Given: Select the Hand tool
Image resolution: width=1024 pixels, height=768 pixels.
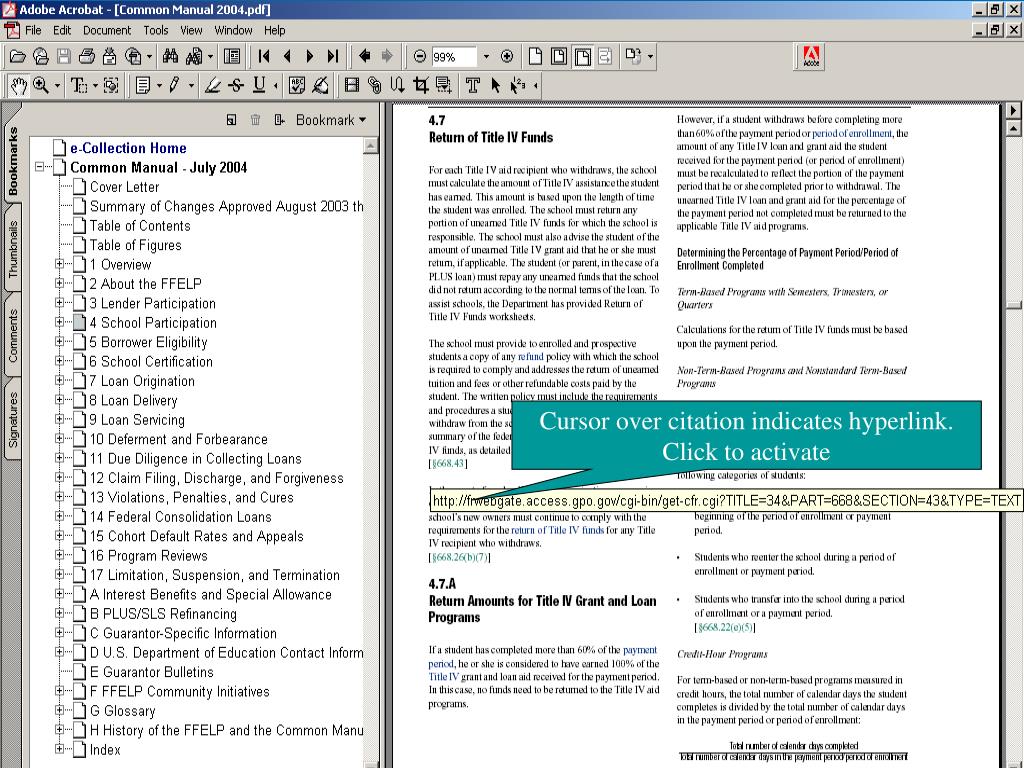Looking at the screenshot, I should coord(18,86).
